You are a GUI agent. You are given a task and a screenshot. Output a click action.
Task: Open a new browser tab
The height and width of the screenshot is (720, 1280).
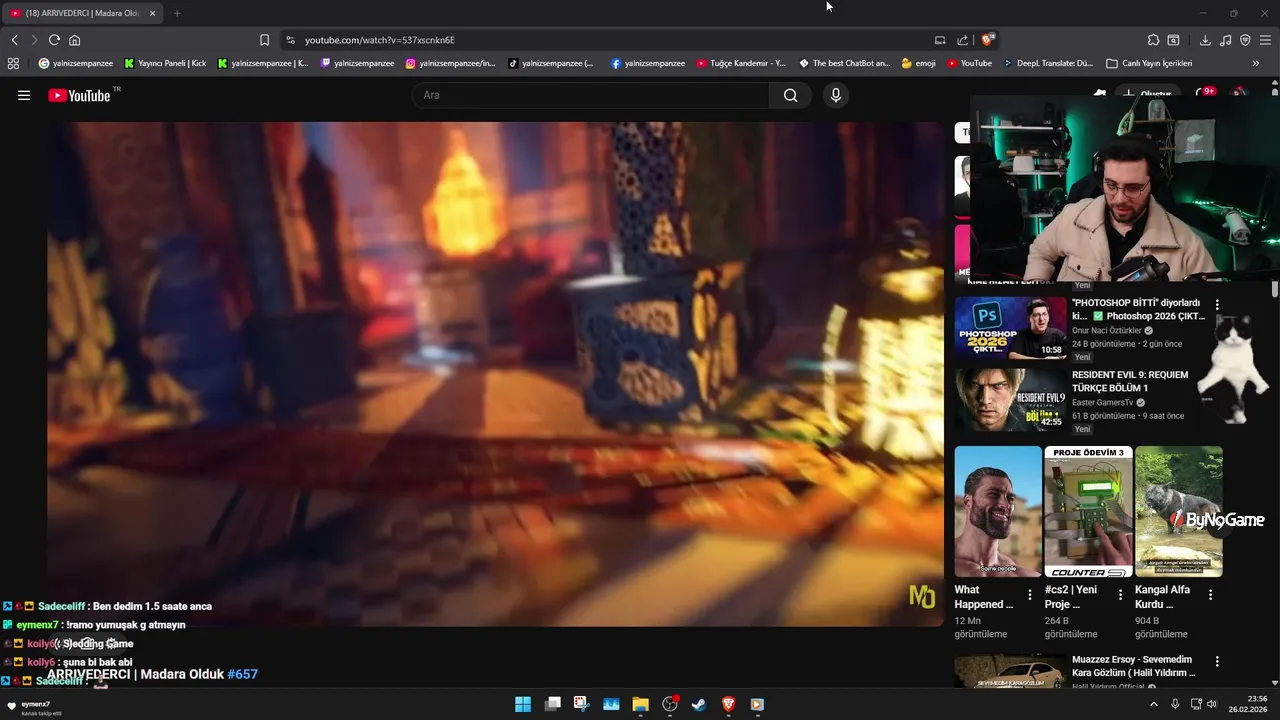177,13
